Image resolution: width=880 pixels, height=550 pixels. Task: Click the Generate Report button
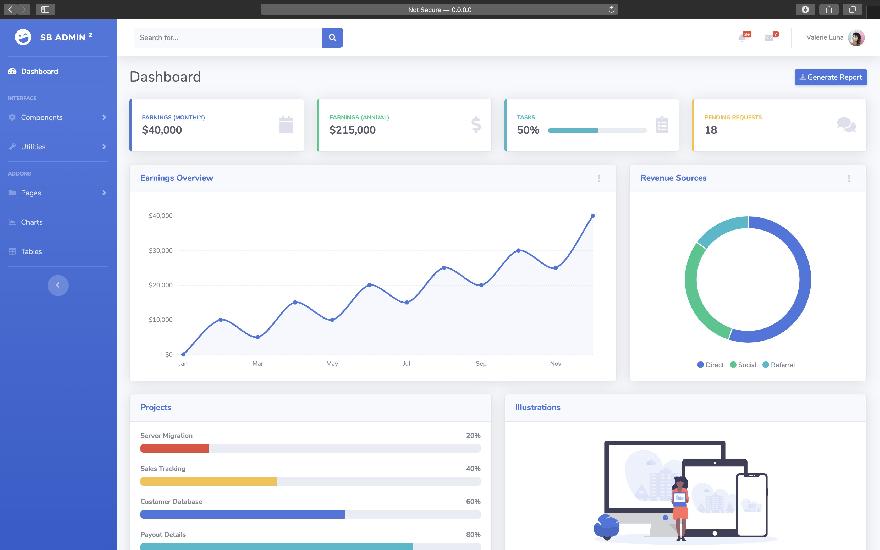pos(831,77)
